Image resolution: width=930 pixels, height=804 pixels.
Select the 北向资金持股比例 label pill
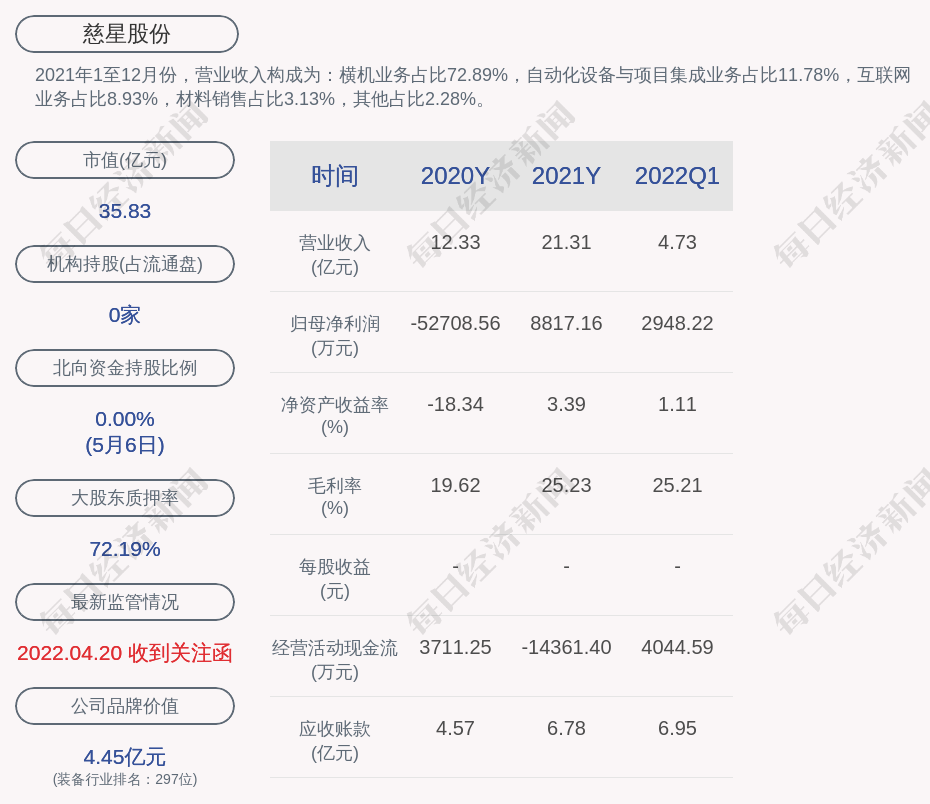pos(125,368)
